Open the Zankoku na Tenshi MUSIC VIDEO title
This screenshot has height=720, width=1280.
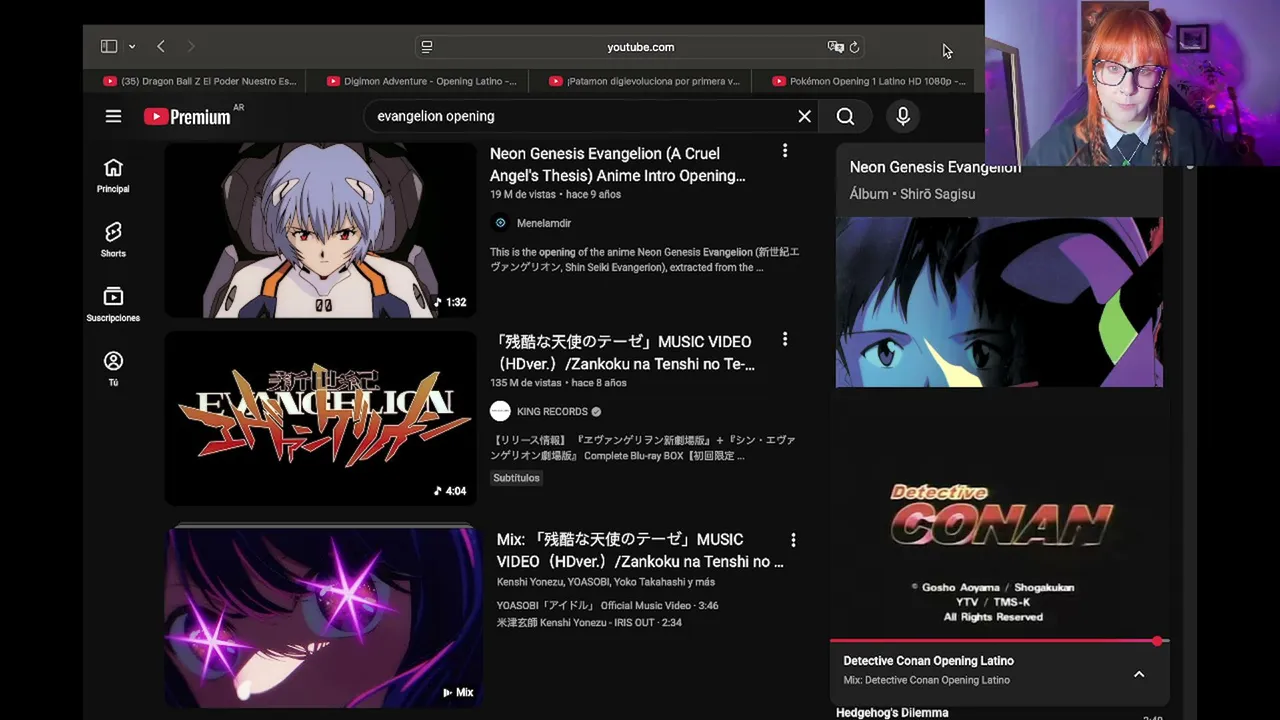[623, 353]
